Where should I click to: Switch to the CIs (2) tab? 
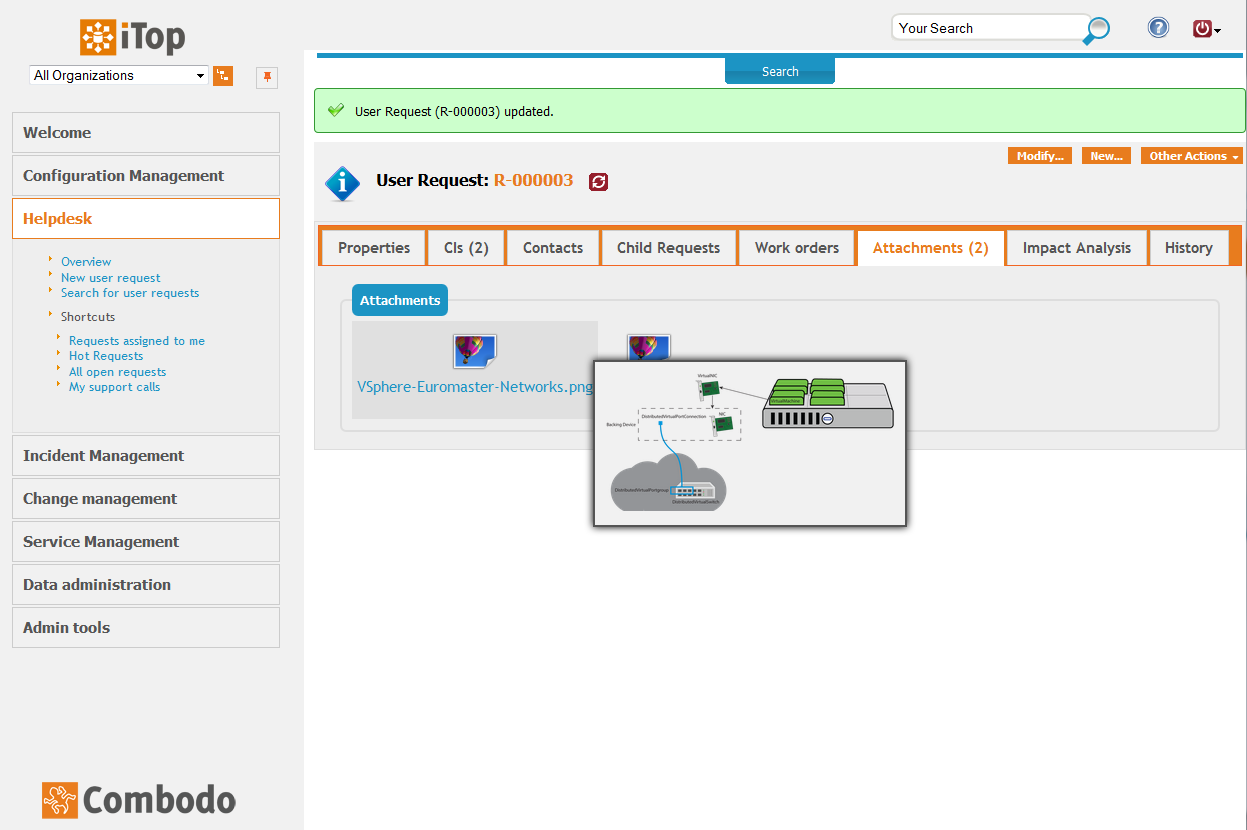[466, 248]
